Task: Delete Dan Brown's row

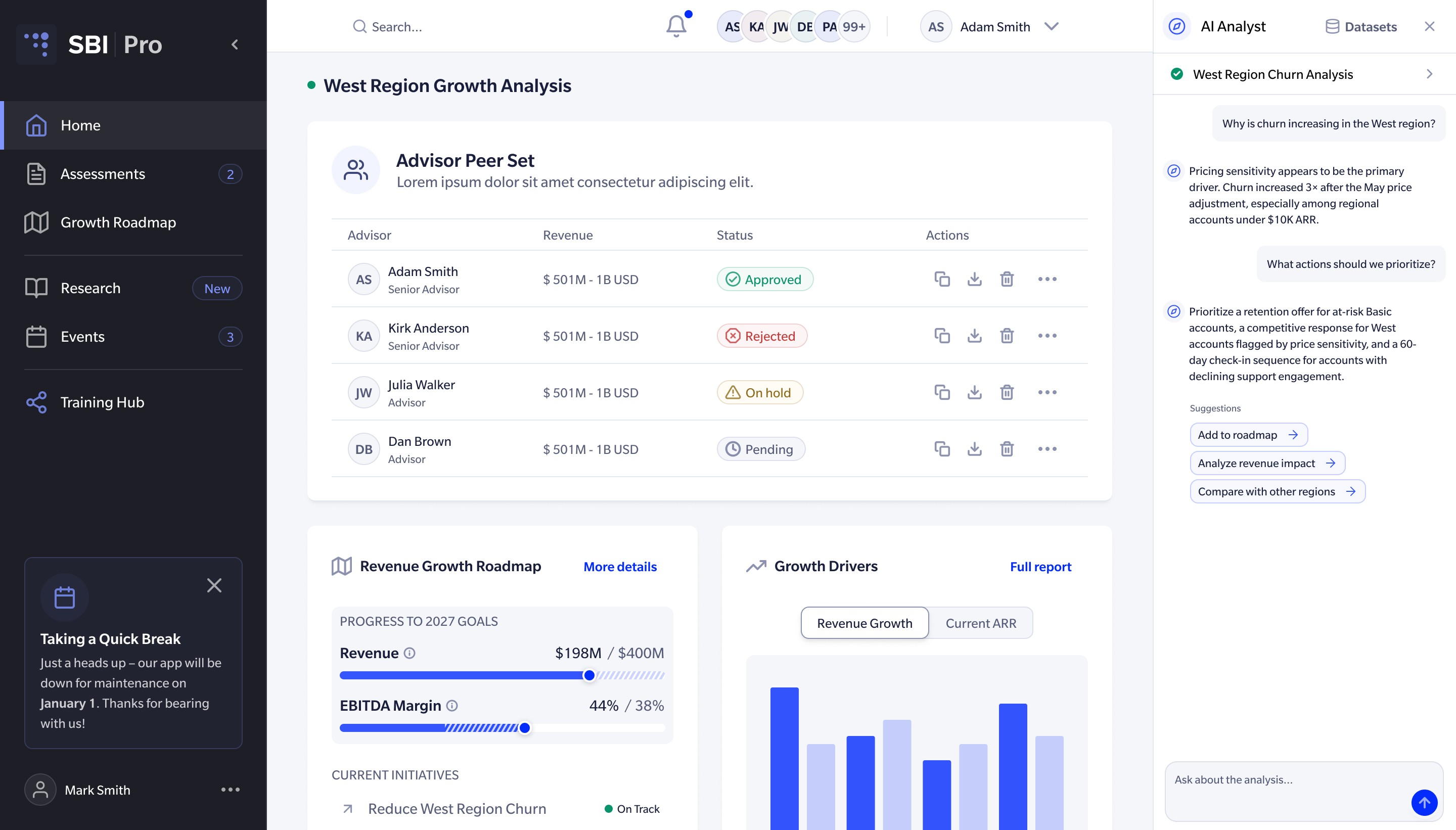Action: click(1007, 449)
